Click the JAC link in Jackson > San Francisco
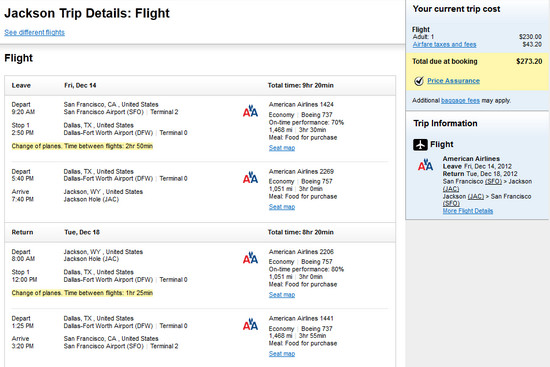 point(475,196)
